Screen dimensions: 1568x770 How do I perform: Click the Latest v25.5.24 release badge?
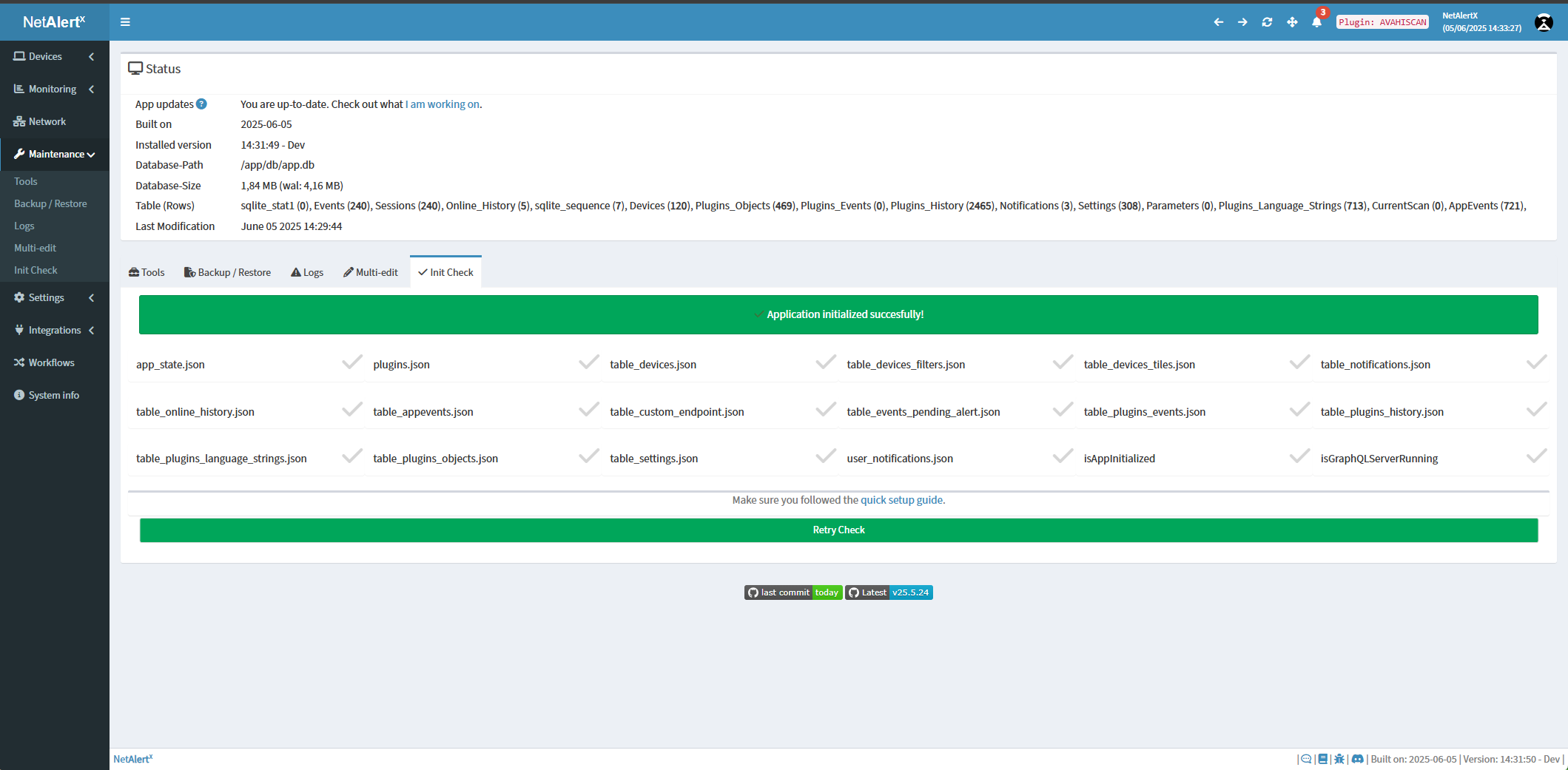click(x=889, y=592)
